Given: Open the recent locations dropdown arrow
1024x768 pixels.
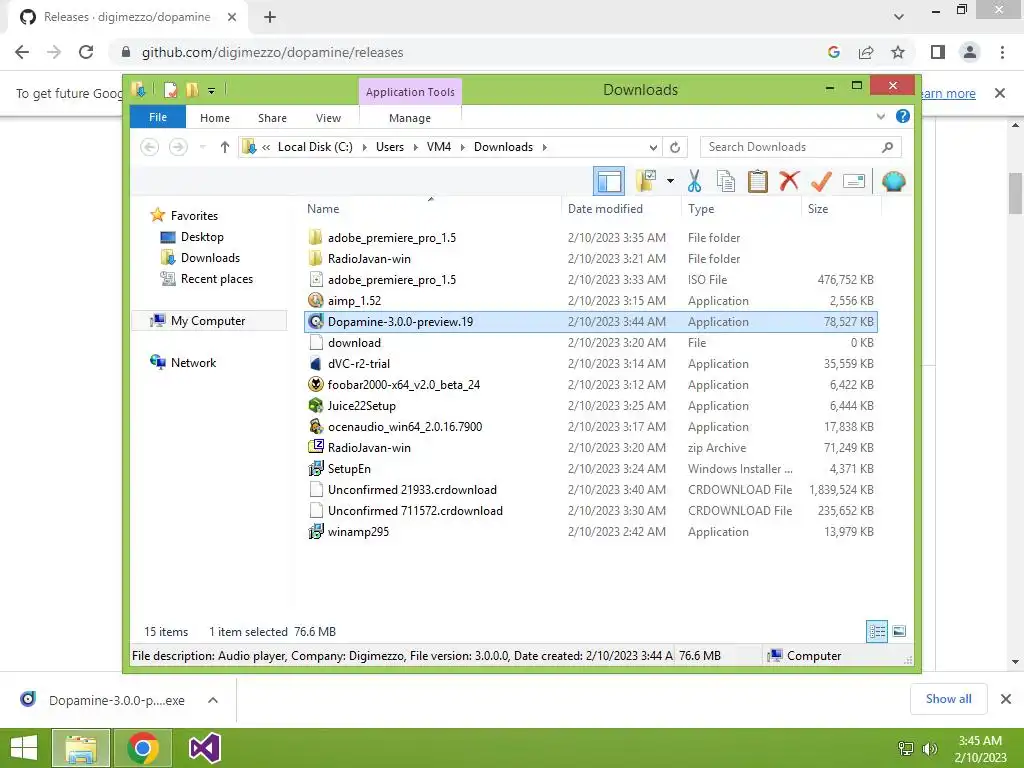Looking at the screenshot, I should [202, 147].
